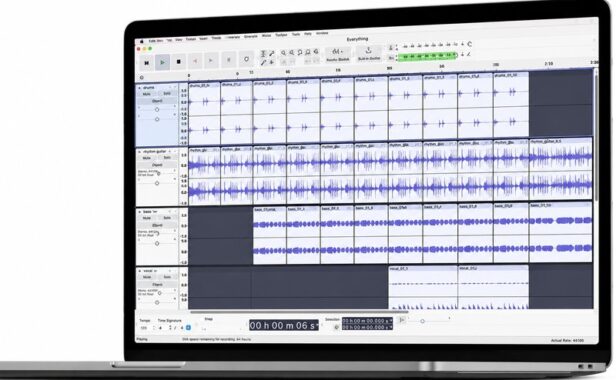
Task: Open the Generate menu
Action: (251, 37)
